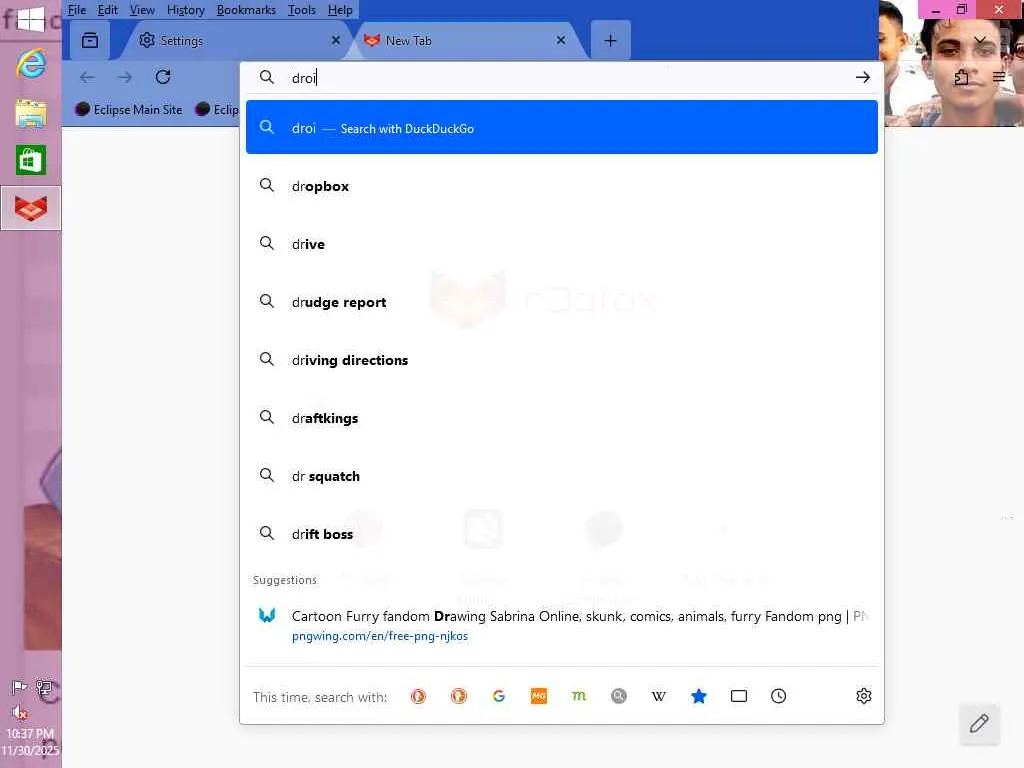
Task: Reload the current page
Action: click(x=163, y=77)
